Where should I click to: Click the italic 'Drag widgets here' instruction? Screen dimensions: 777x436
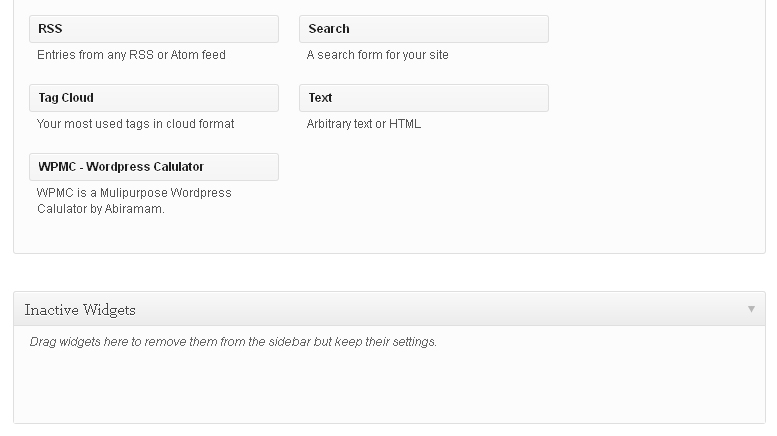coord(233,342)
